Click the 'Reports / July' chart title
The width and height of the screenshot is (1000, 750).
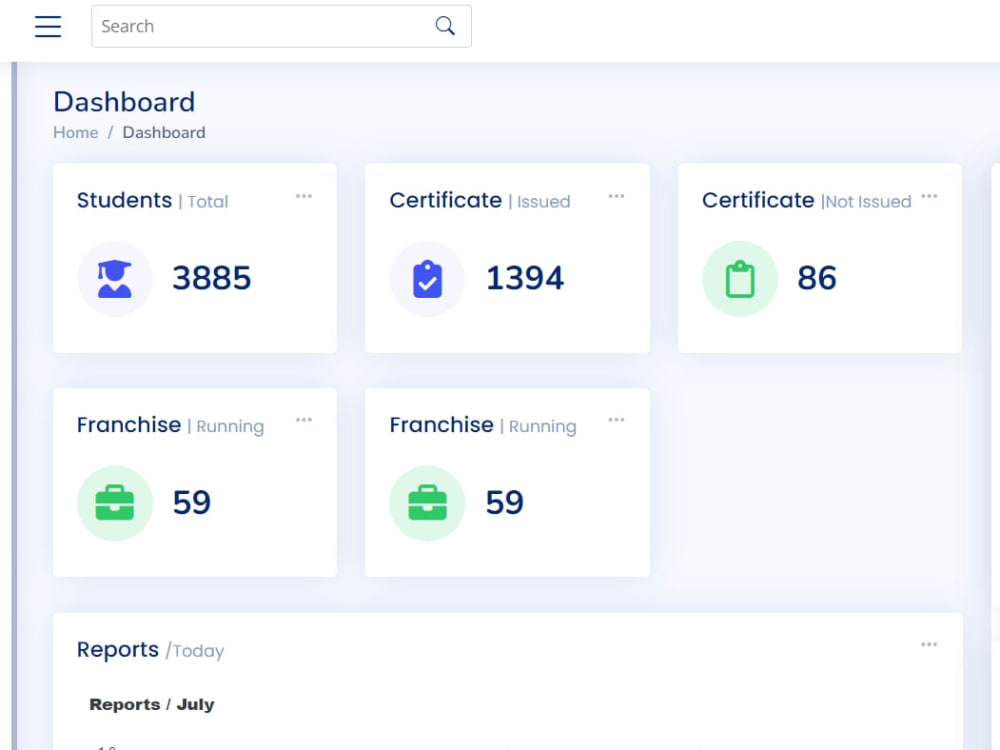click(x=152, y=705)
